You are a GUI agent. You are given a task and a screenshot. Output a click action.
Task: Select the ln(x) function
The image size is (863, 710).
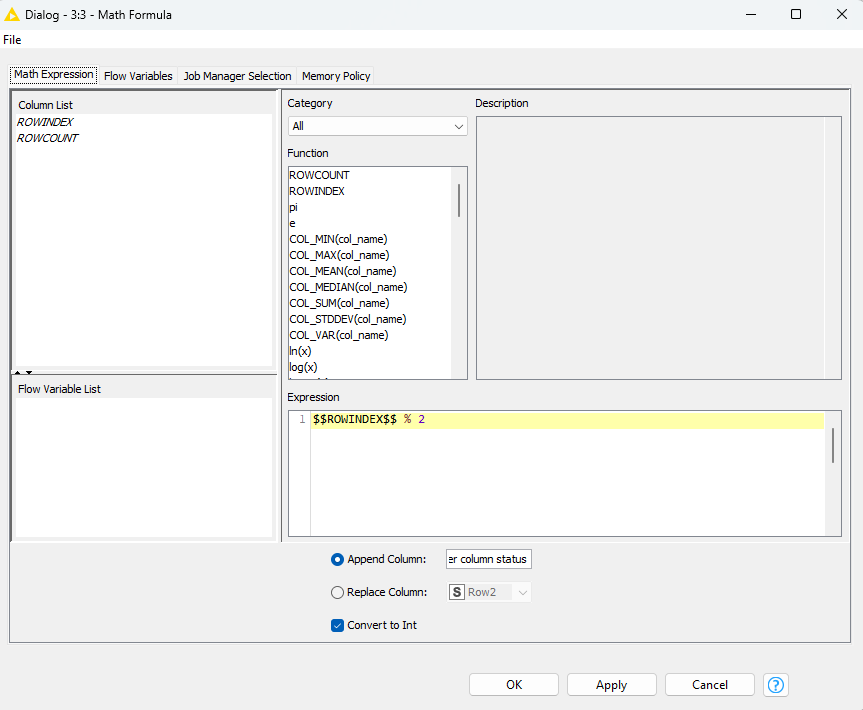pos(300,351)
